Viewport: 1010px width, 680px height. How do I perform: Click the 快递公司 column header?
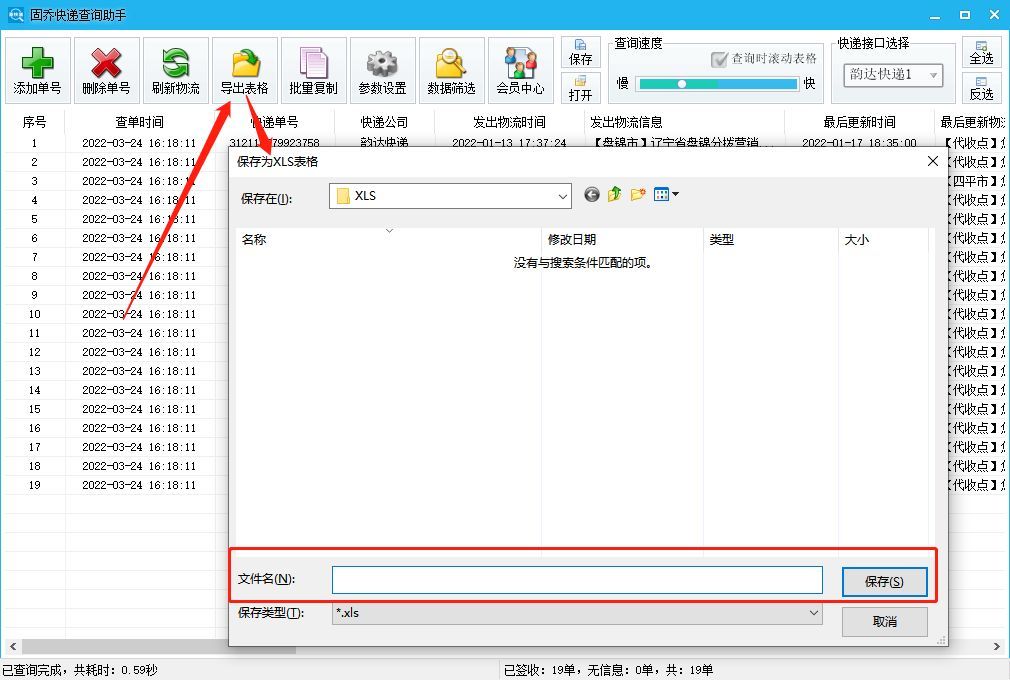point(385,122)
